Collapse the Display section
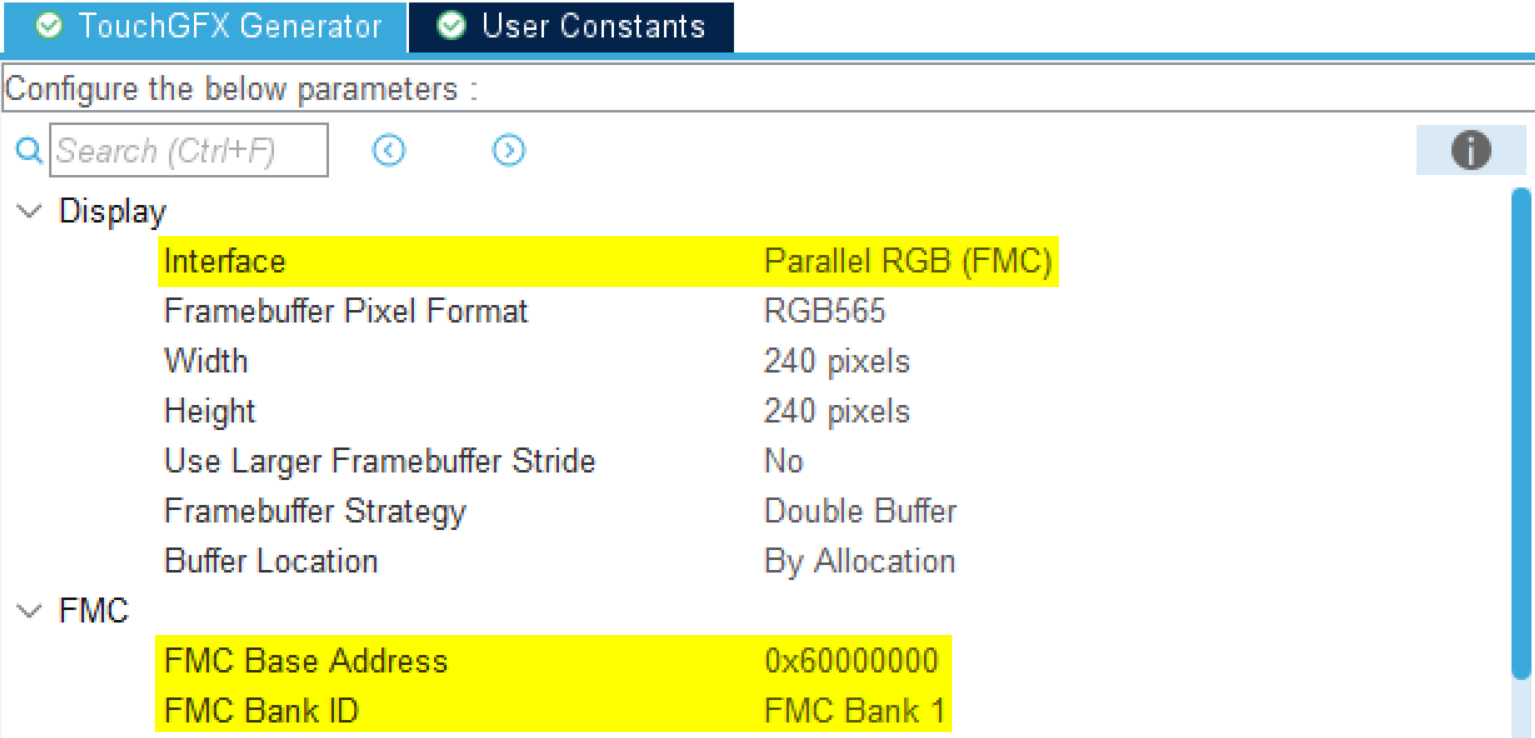This screenshot has height=738, width=1535. pos(31,211)
